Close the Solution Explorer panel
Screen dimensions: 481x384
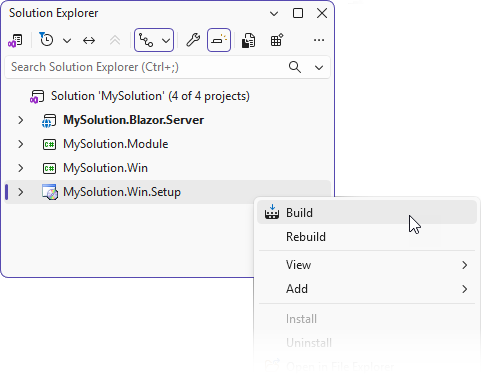click(x=322, y=13)
